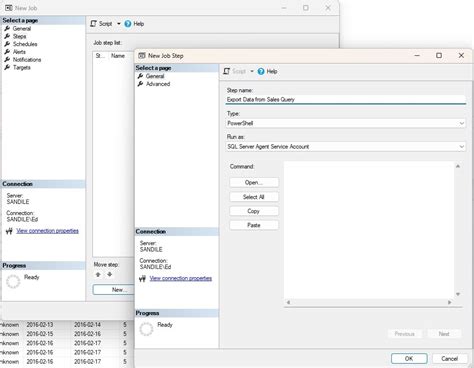Select General page in New Job Step
Viewport: 474px width, 368px height.
(155, 76)
